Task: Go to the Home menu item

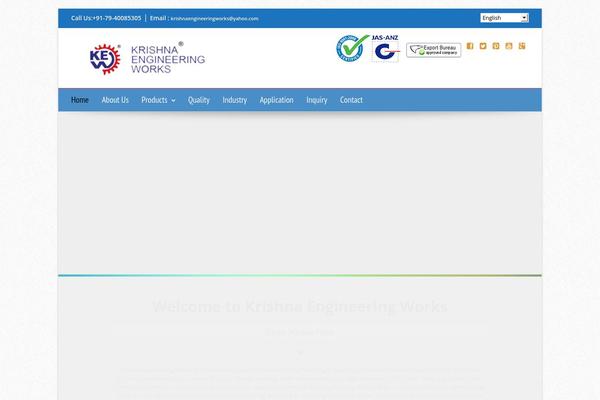Action: [x=80, y=100]
